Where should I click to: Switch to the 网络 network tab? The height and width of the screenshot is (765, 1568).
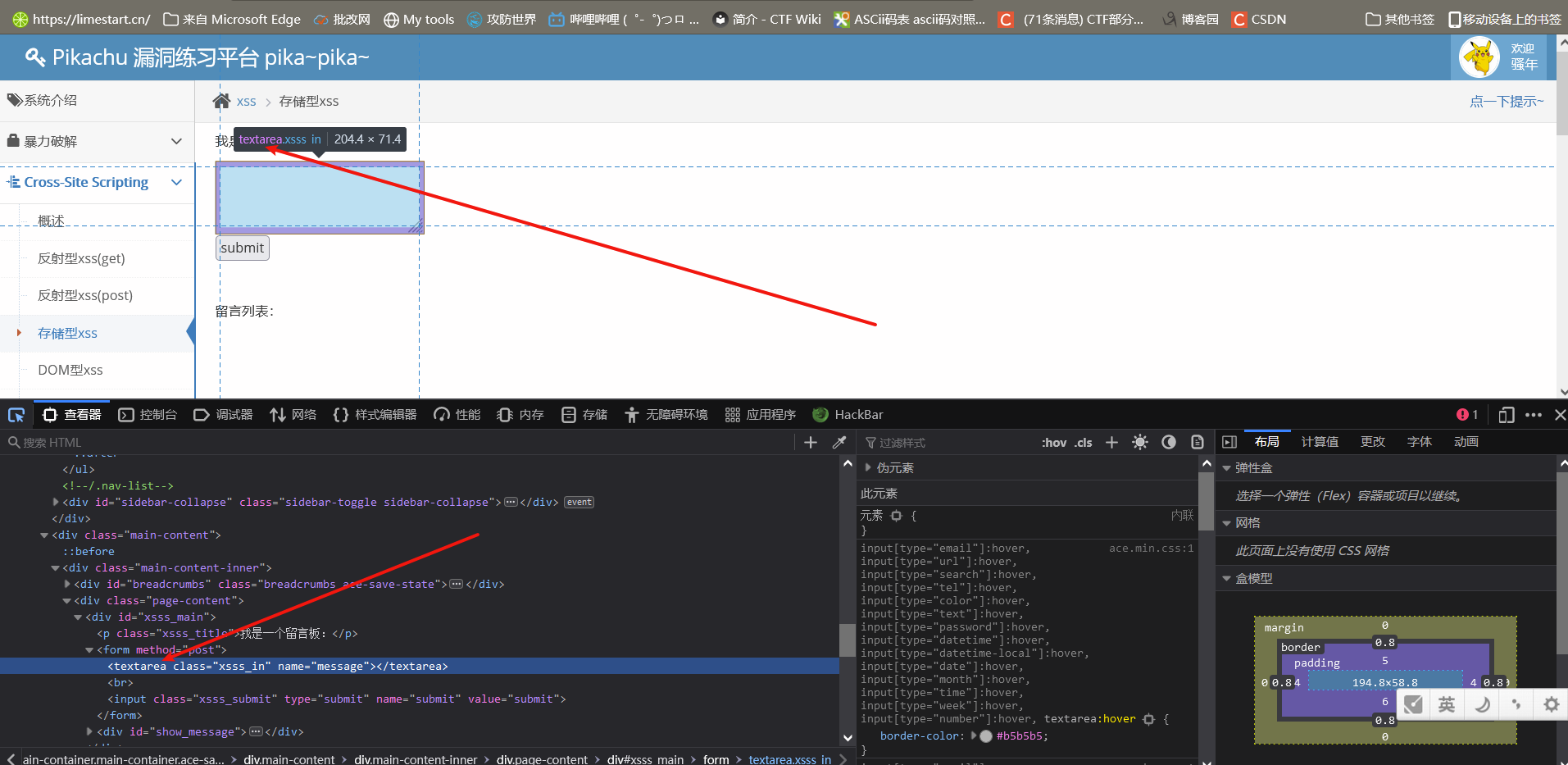coord(293,415)
